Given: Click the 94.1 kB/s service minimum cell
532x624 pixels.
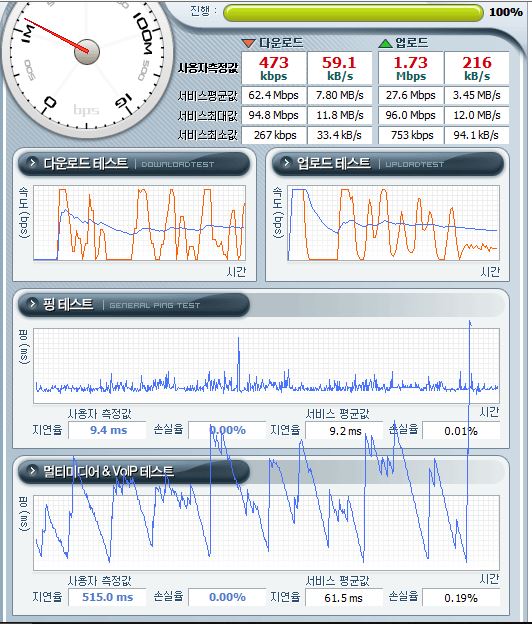Looking at the screenshot, I should pyautogui.click(x=477, y=135).
